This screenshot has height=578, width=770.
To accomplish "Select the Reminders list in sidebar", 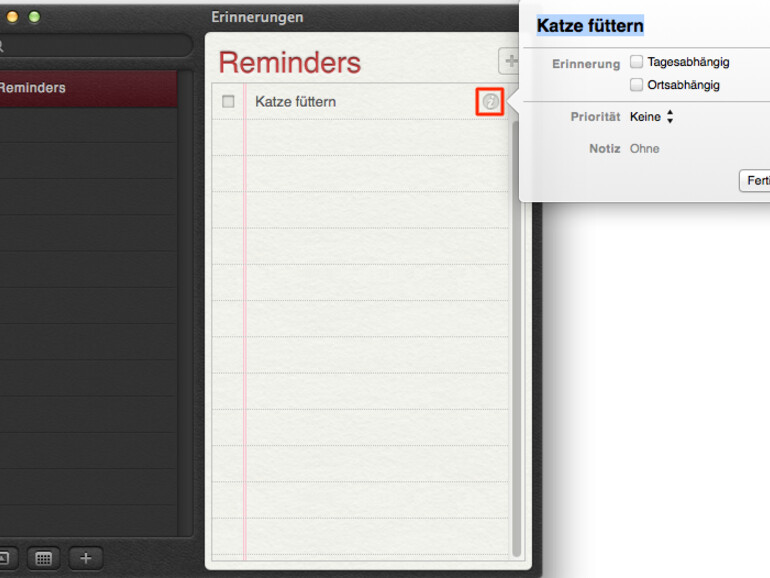I will (x=88, y=88).
